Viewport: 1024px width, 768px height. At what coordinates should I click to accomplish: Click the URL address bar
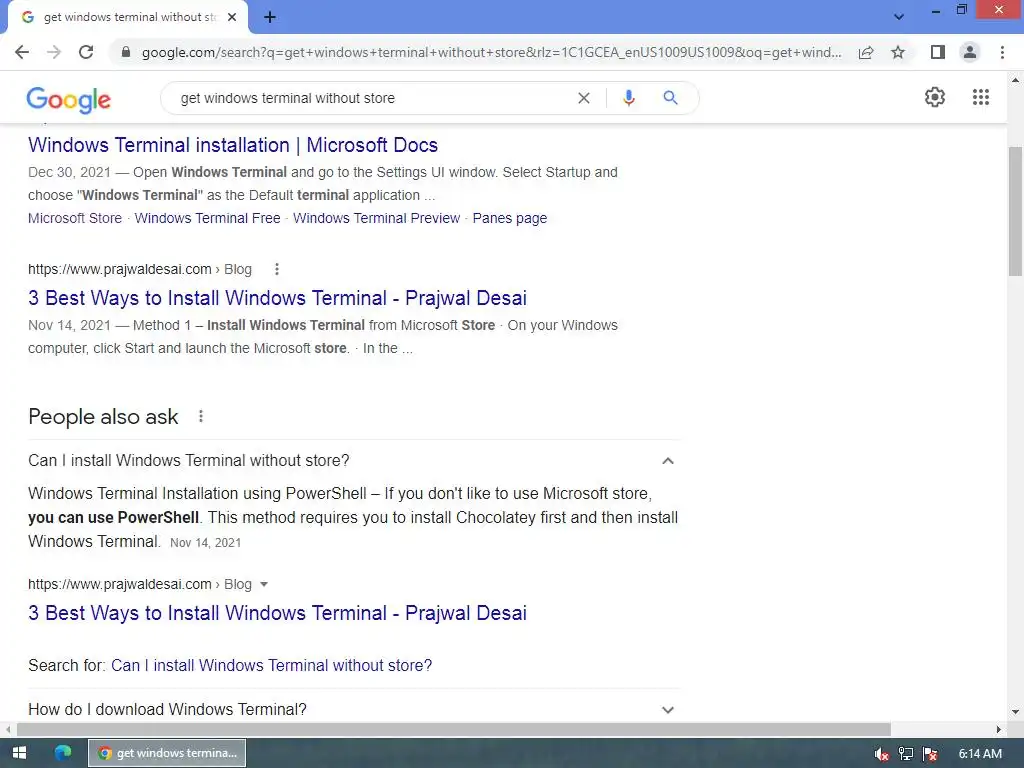[491, 52]
